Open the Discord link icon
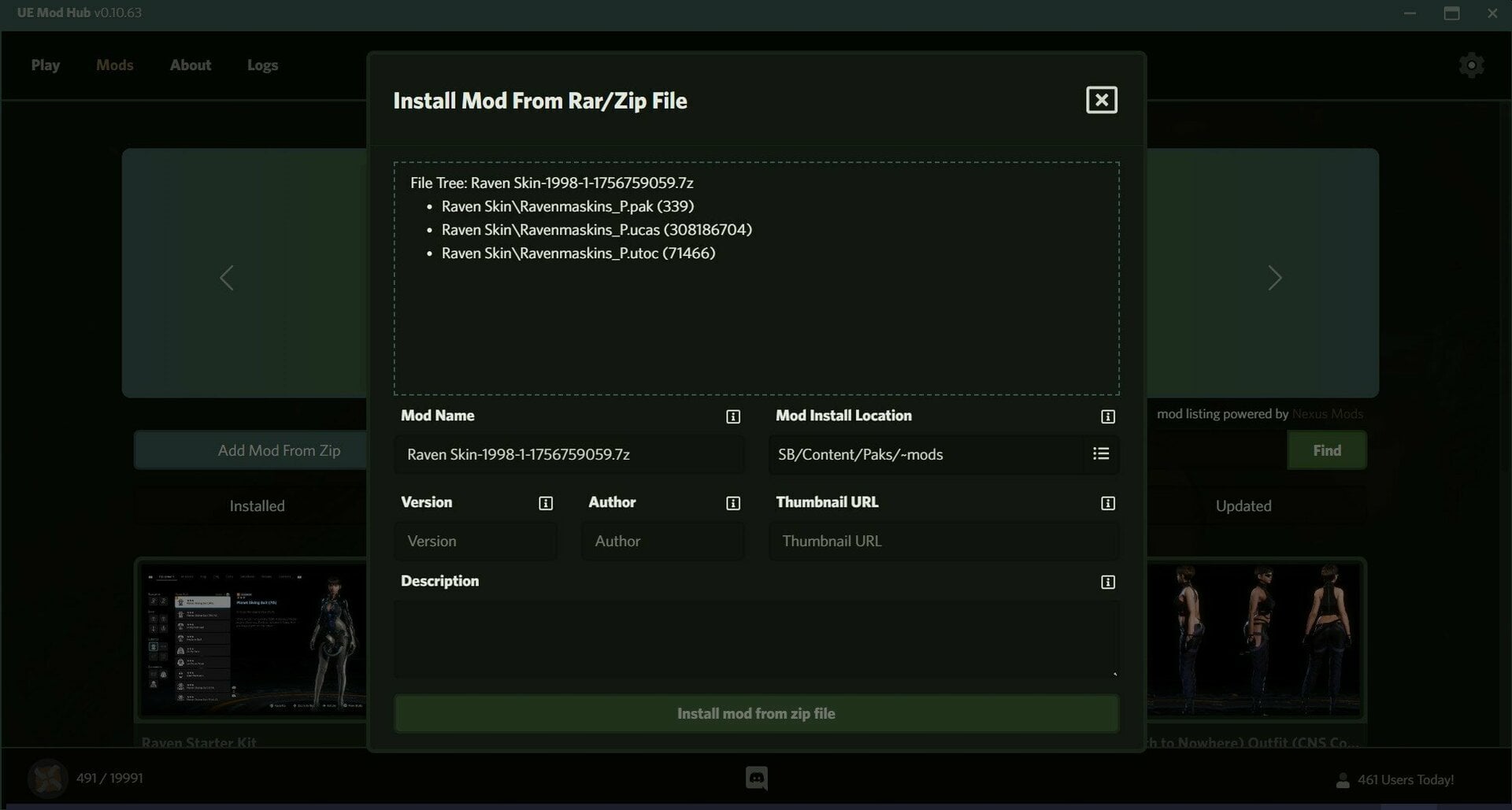 [757, 778]
